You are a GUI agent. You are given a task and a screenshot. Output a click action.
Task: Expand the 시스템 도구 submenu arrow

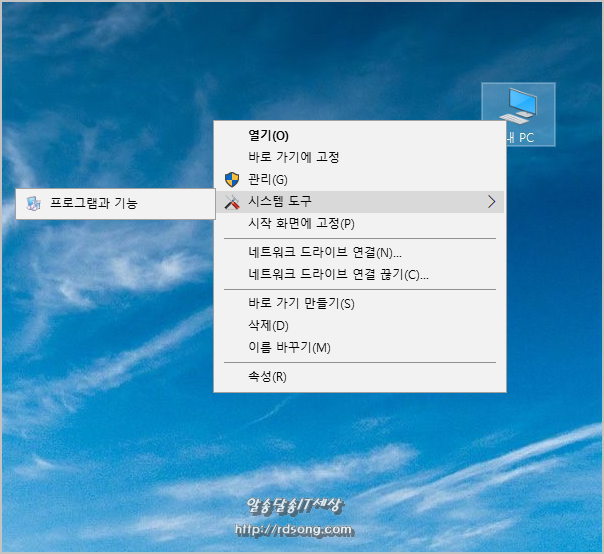click(x=491, y=202)
